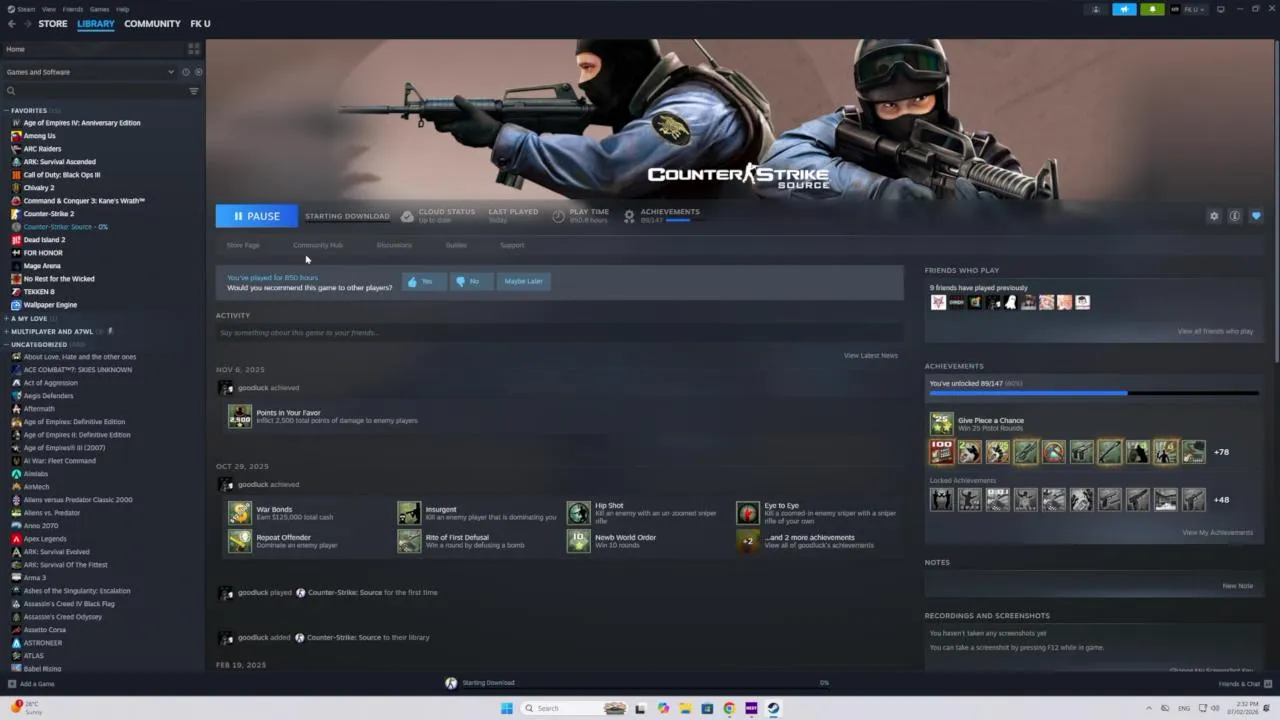This screenshot has width=1280, height=720.
Task: Open Points in Your Favor achievement icon
Action: pyautogui.click(x=240, y=416)
